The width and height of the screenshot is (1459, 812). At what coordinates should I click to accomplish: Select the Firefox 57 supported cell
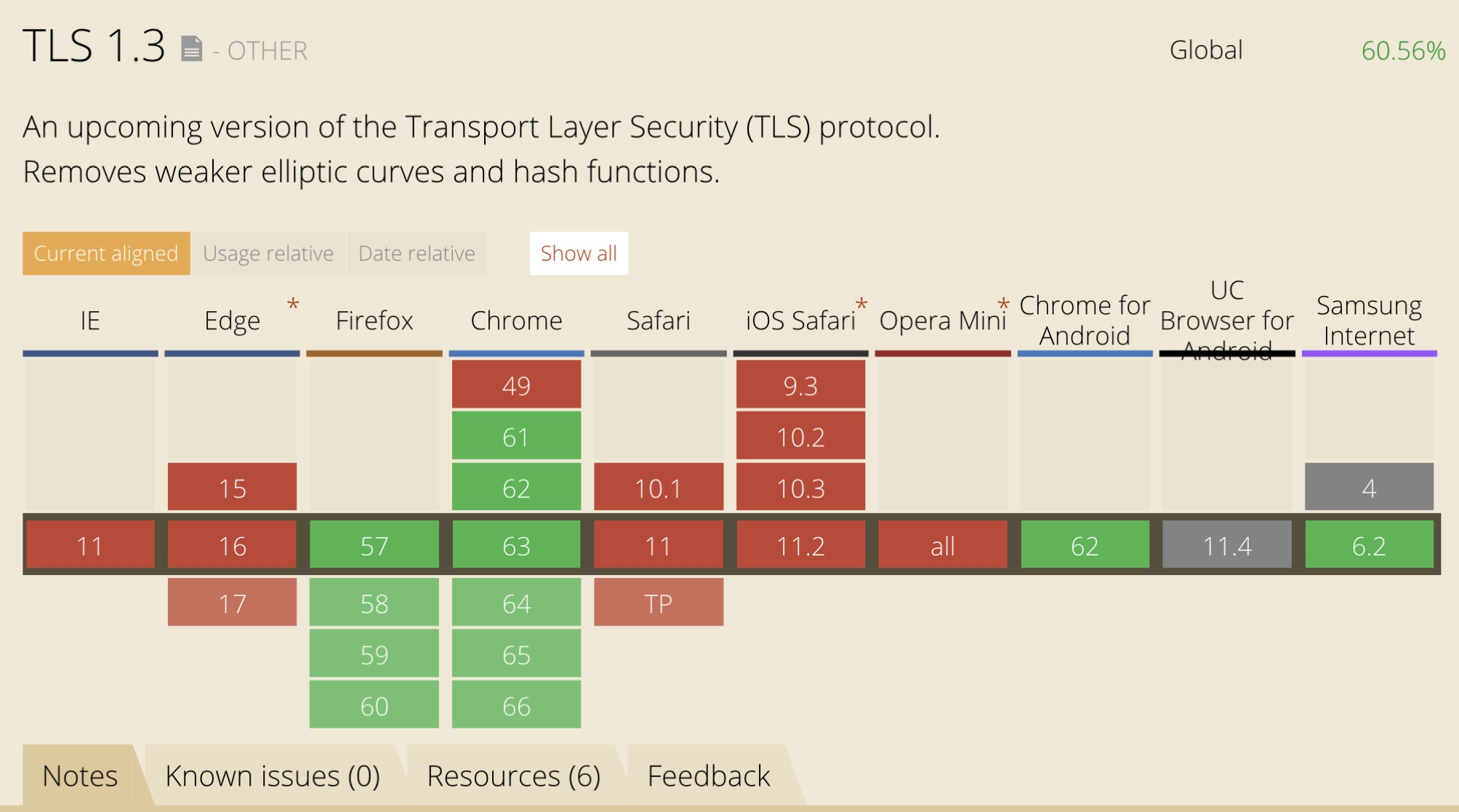point(374,545)
